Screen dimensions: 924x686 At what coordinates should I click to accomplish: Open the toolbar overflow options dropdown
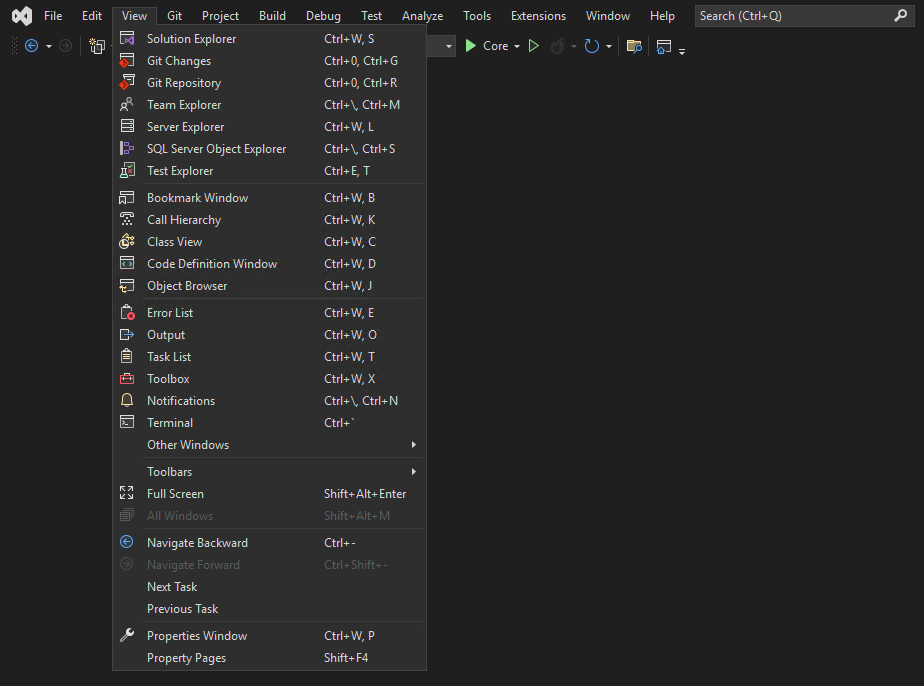coord(682,51)
